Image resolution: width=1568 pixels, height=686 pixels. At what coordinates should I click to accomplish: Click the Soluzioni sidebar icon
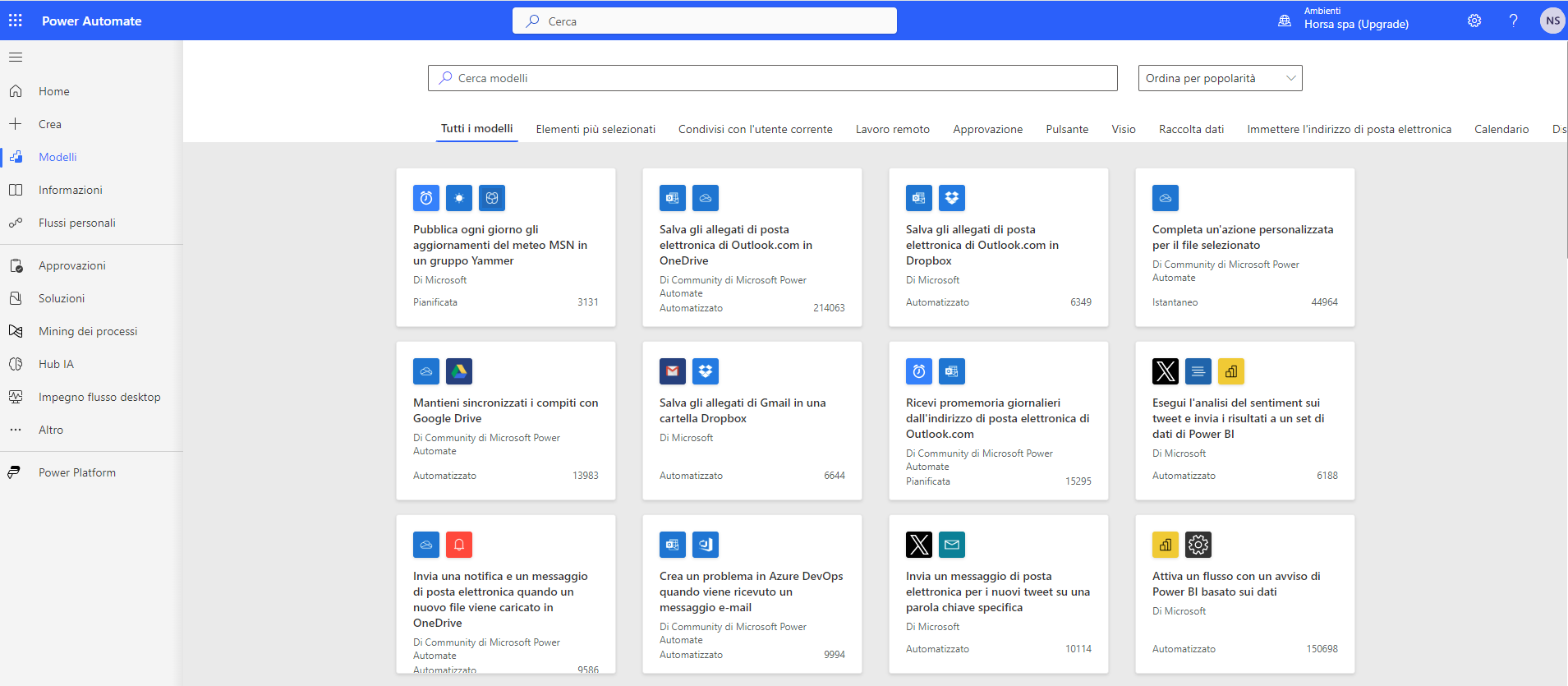(x=16, y=298)
